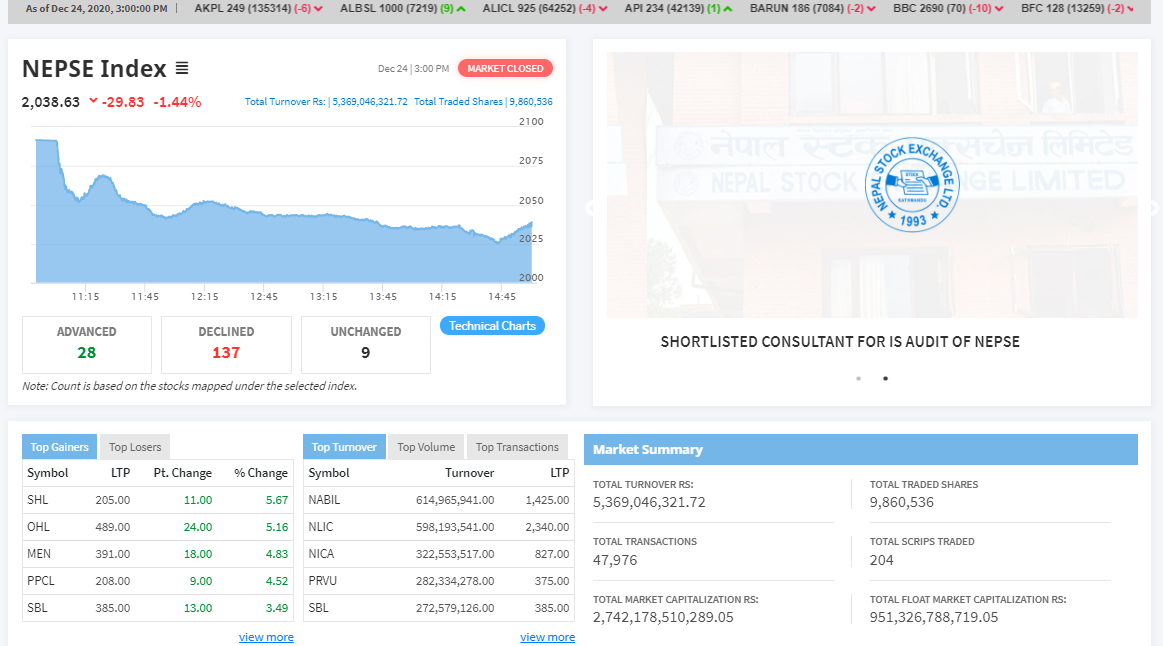This screenshot has width=1163, height=646.
Task: Click the ALBSL 1000 ticker entry
Action: [x=403, y=9]
